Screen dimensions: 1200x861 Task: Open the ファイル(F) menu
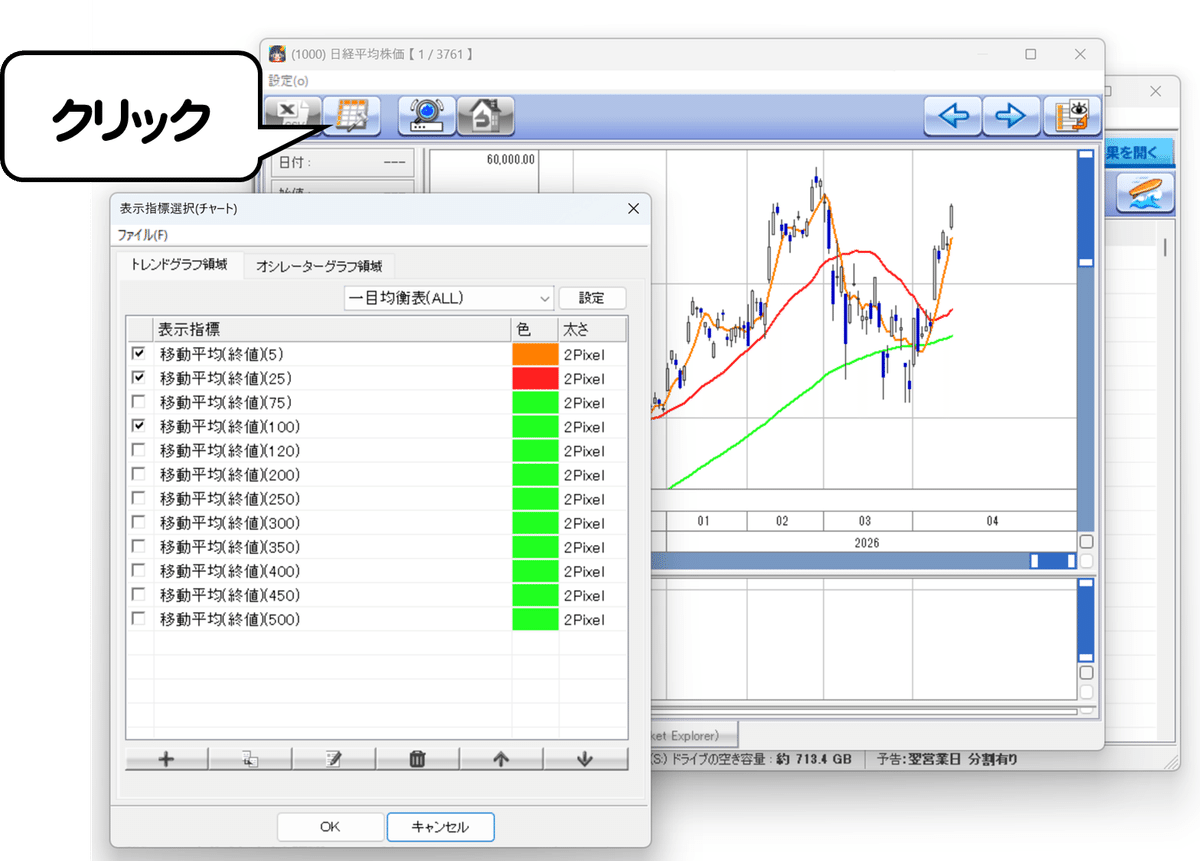tap(143, 235)
